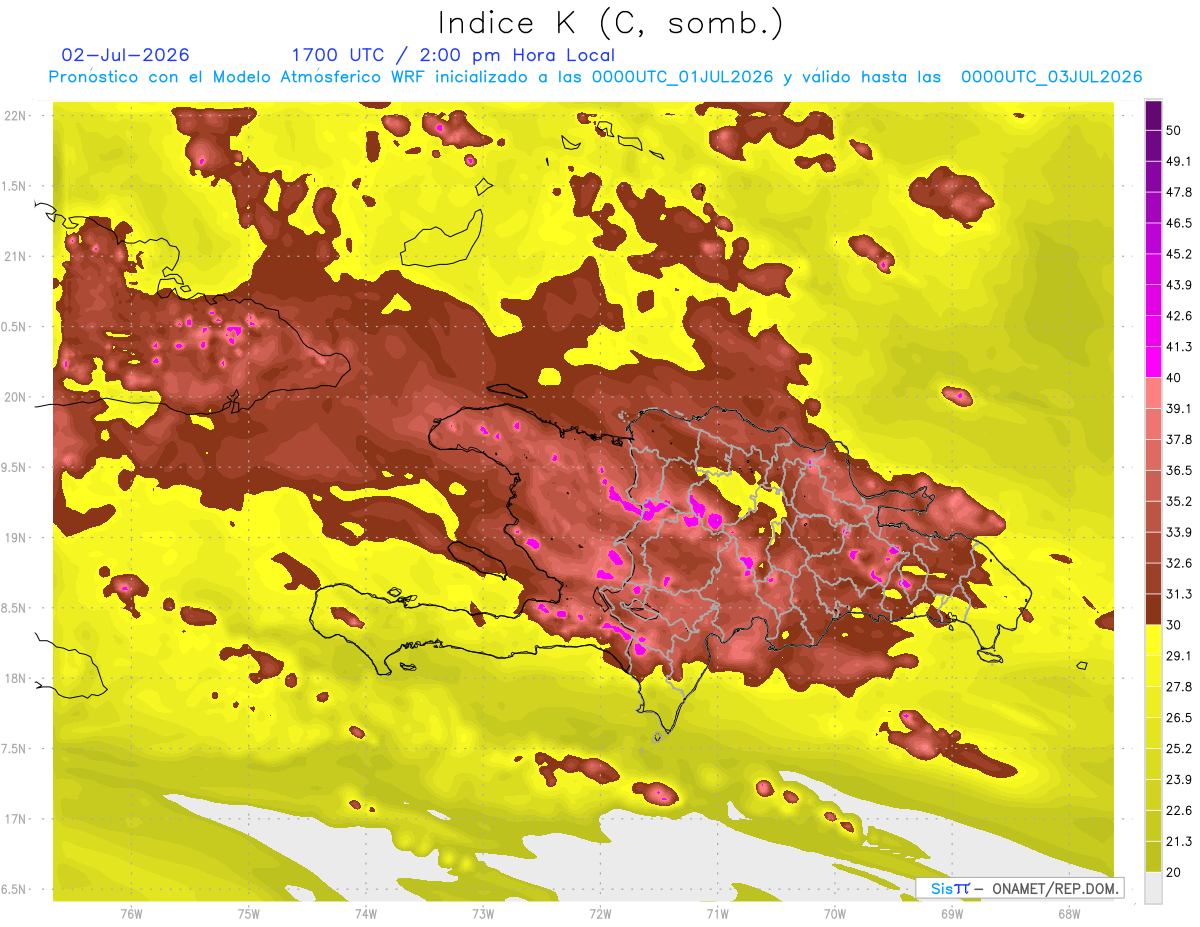
Task: Pick the bright yellow swatch between 29.1 and 30
Action: (x=1154, y=640)
